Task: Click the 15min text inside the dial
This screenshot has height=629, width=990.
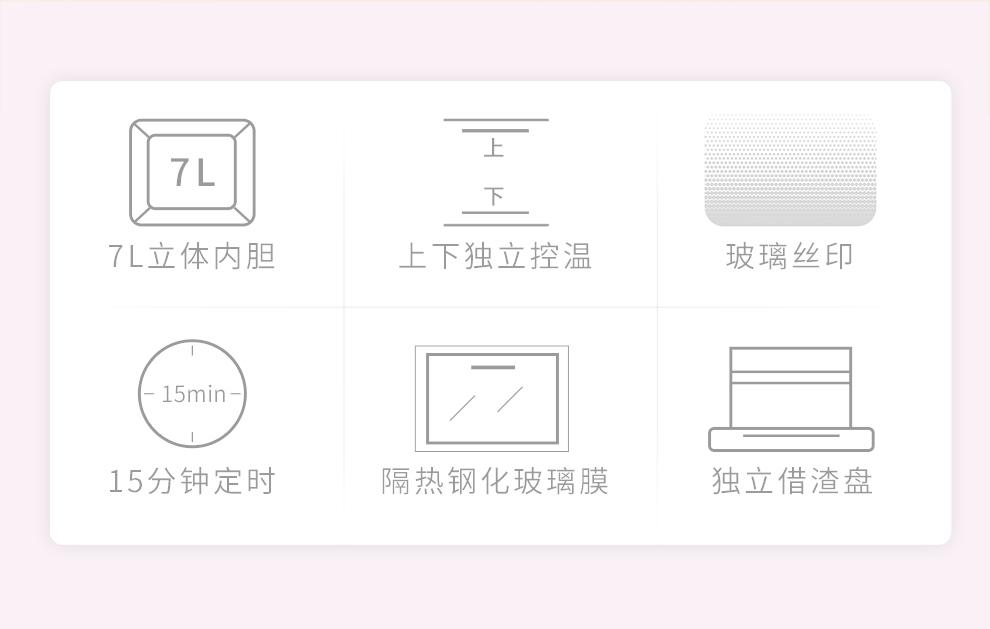Action: point(193,394)
